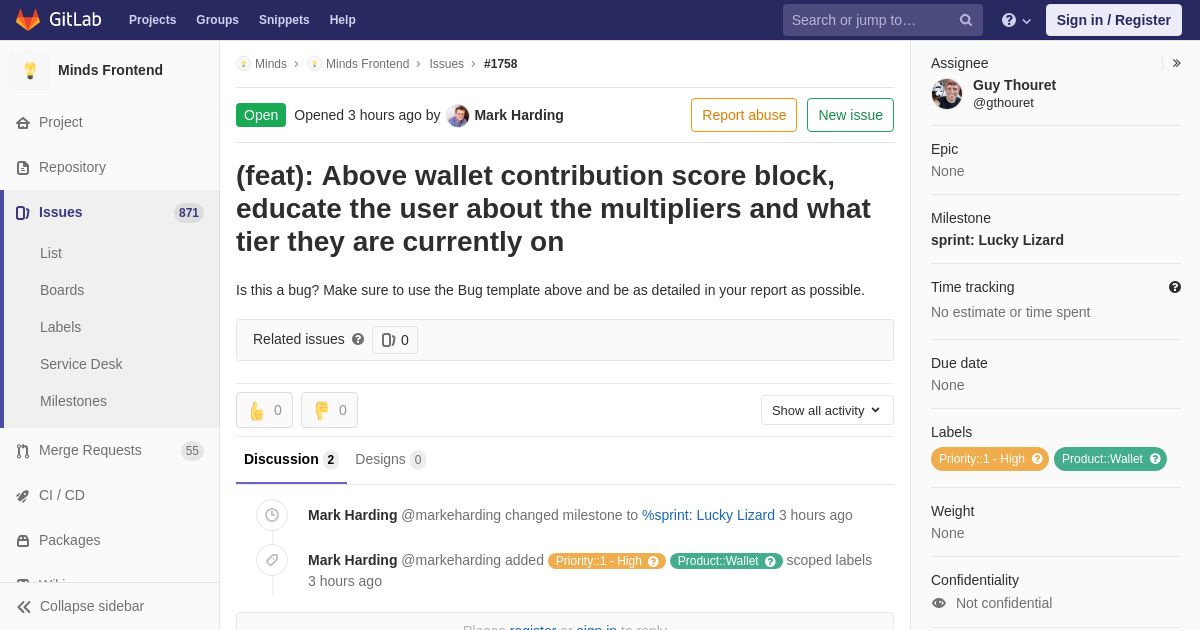
Task: Click the Time tracking help icon
Action: click(x=1175, y=288)
